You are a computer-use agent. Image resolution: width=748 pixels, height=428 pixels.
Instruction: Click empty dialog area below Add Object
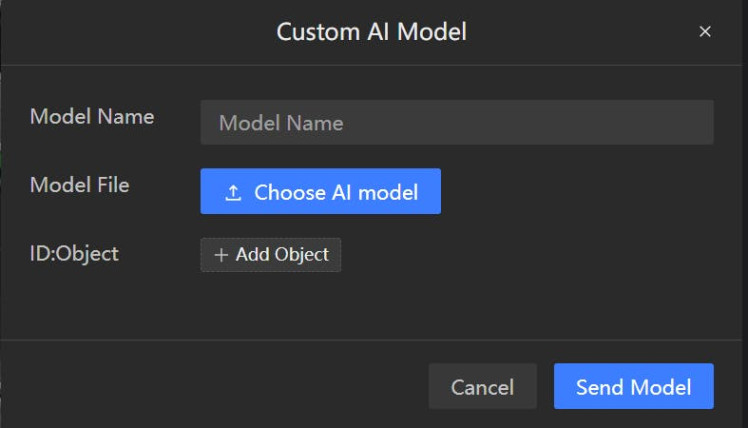pos(400,305)
